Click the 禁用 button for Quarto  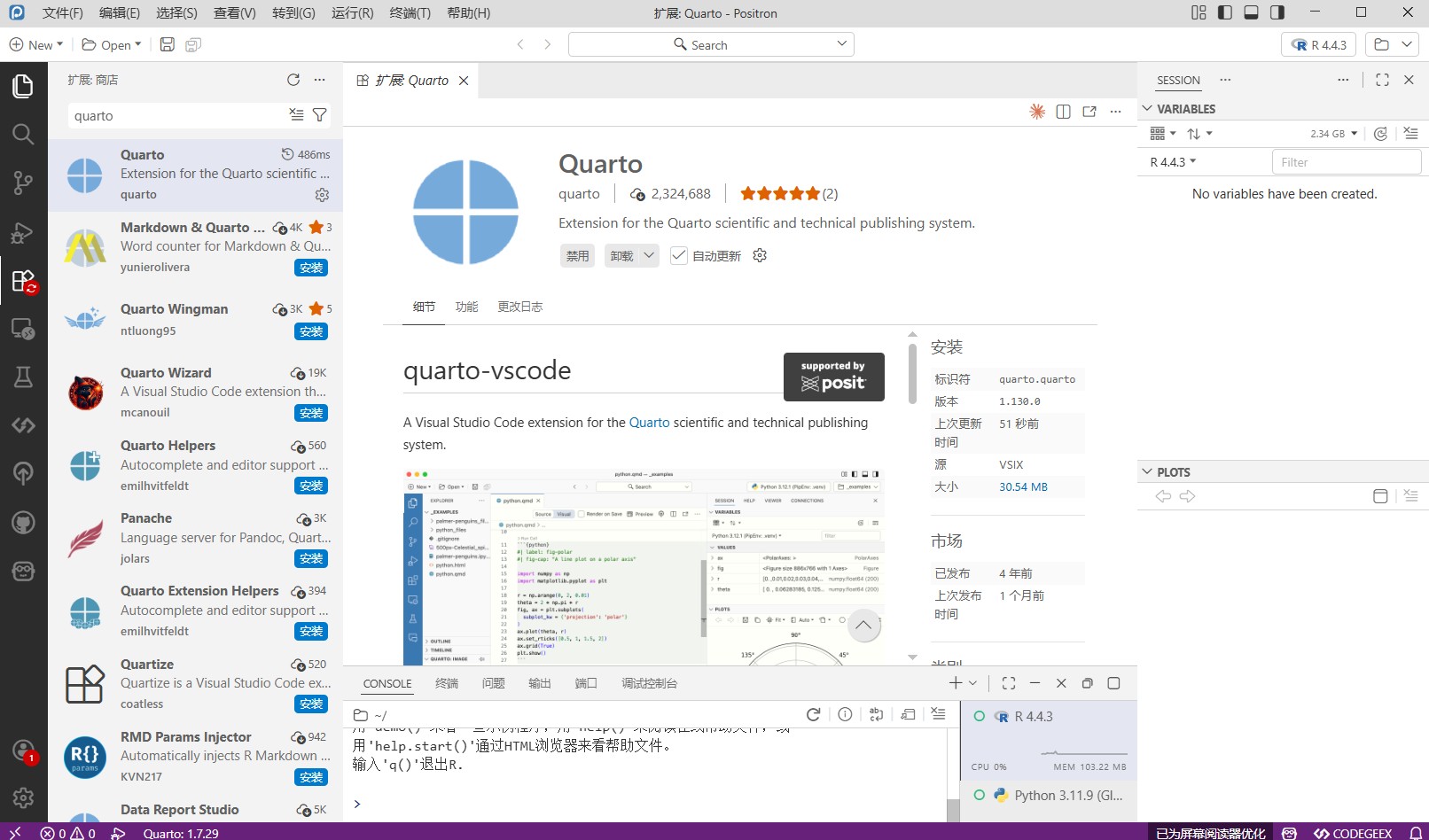pyautogui.click(x=577, y=256)
